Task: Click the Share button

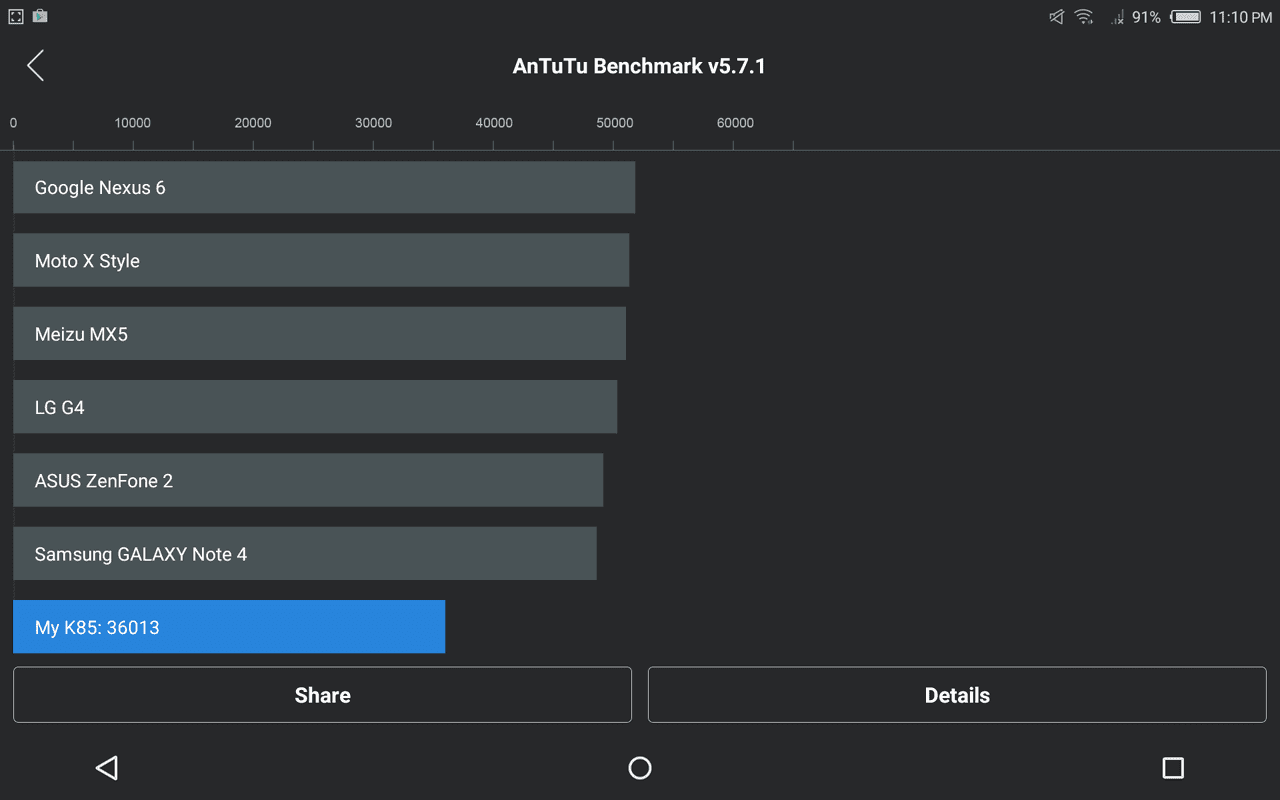Action: (322, 695)
